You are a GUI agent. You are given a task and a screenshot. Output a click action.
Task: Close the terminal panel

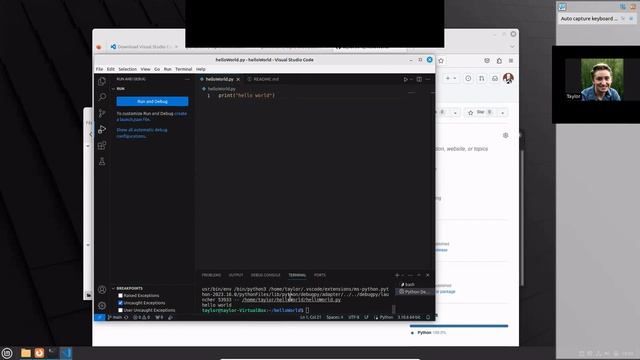(427, 275)
